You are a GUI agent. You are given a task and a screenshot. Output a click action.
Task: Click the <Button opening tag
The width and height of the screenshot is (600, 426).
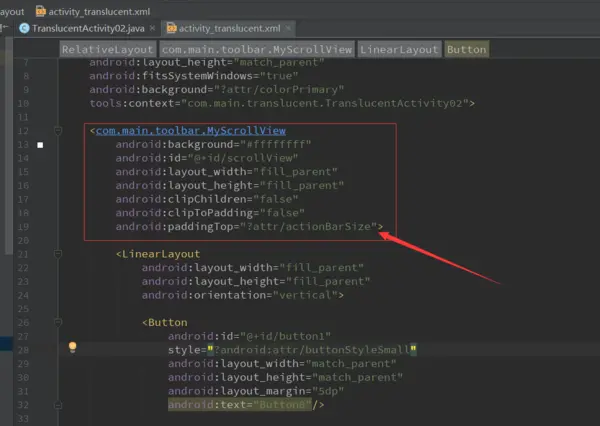tap(165, 323)
